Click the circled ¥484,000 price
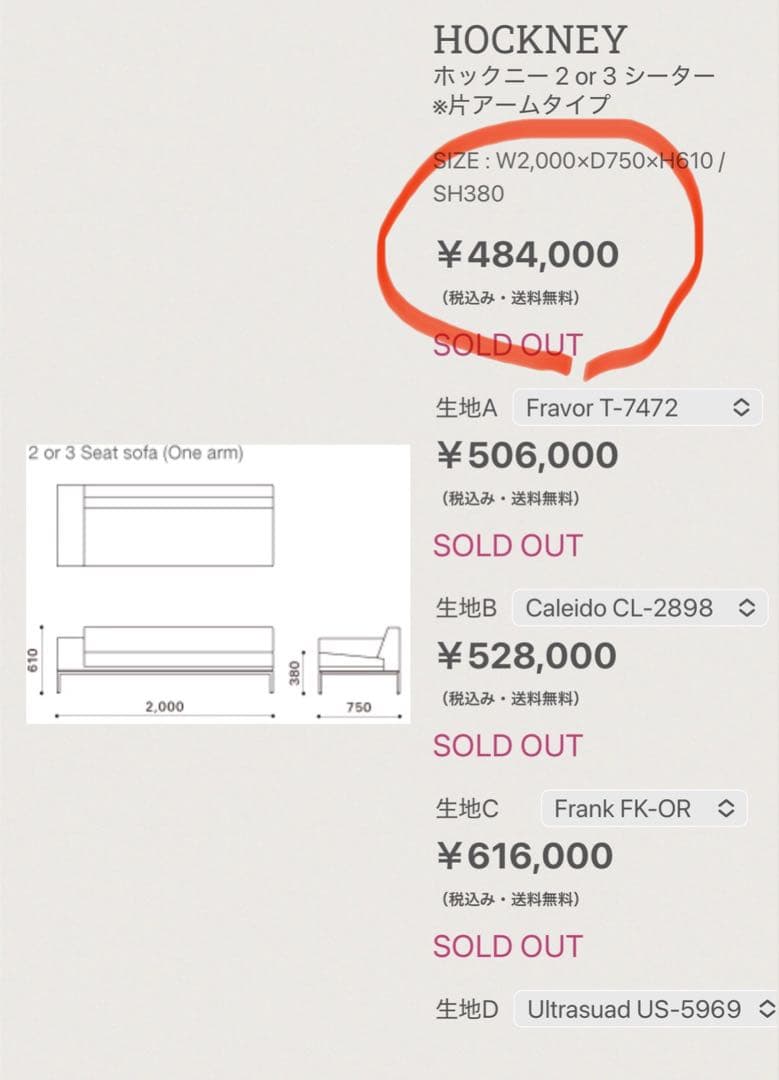Viewport: 779px width, 1080px height. [x=527, y=255]
